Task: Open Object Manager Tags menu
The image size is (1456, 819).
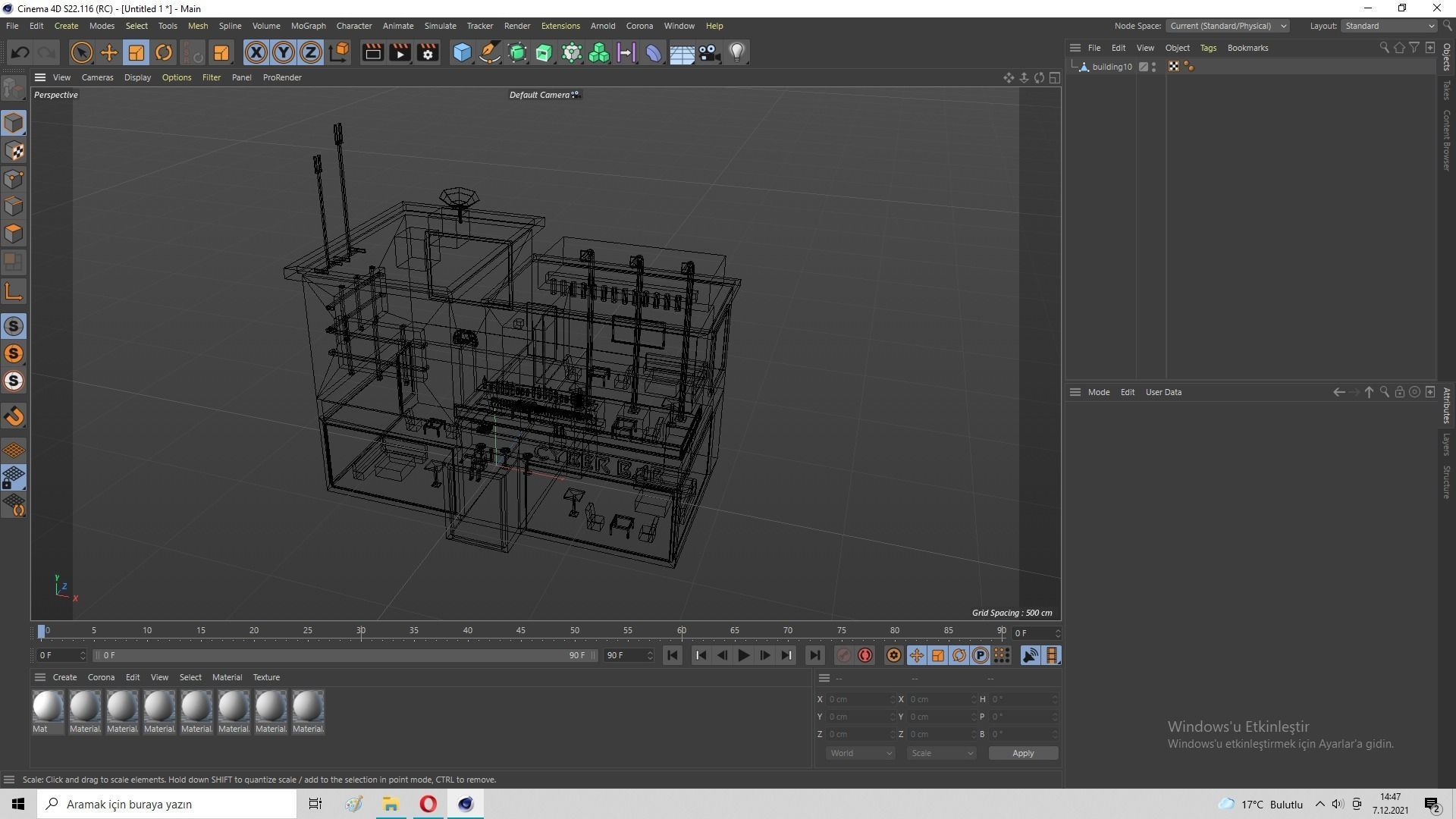Action: pyautogui.click(x=1208, y=48)
